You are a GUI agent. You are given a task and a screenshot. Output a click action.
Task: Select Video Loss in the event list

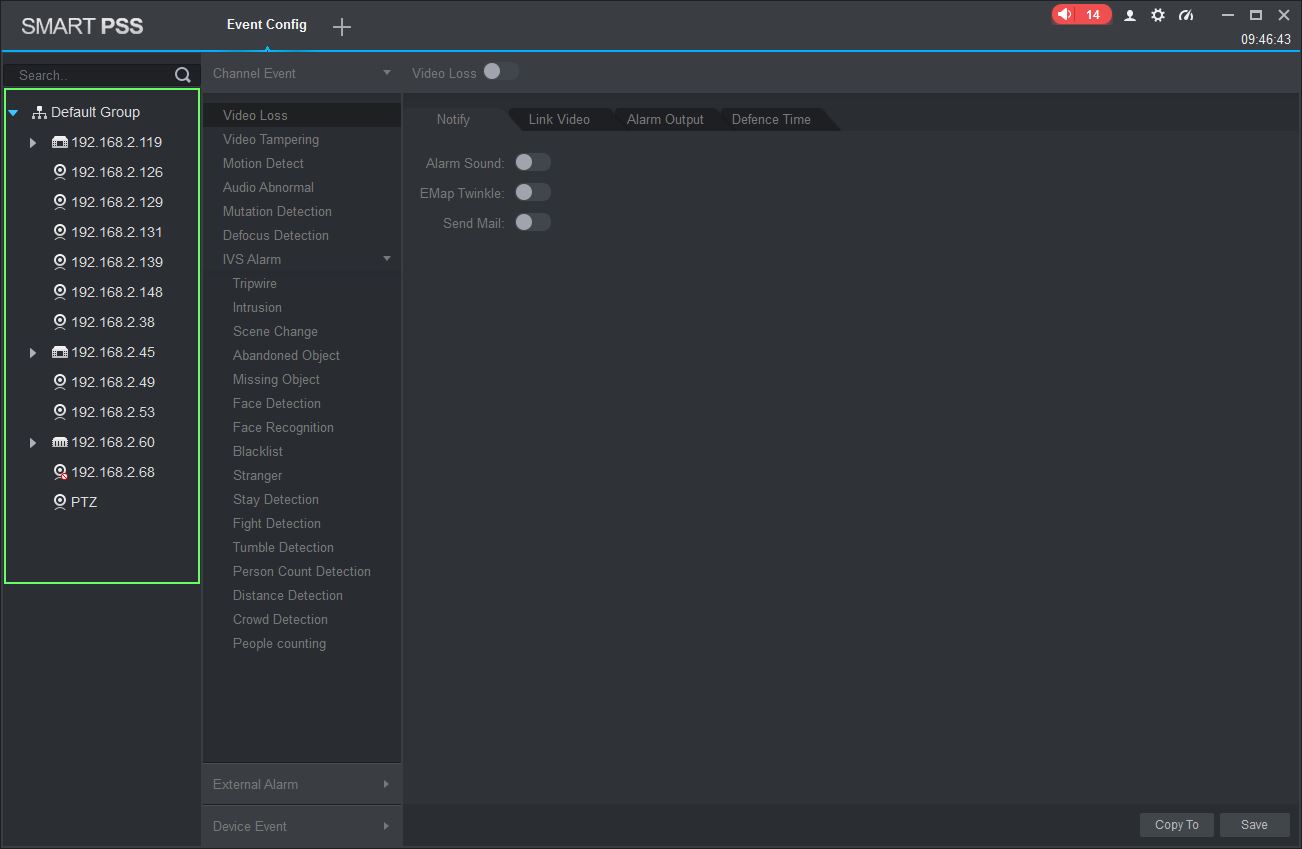pos(301,115)
